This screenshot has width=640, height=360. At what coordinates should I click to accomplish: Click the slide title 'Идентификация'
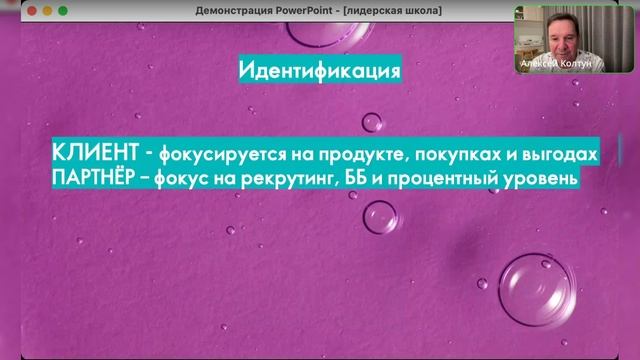(x=320, y=70)
